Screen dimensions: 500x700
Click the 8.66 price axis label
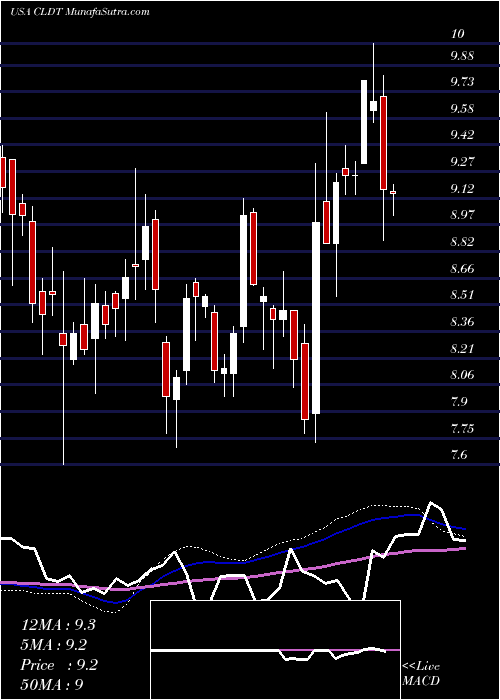coord(462,269)
